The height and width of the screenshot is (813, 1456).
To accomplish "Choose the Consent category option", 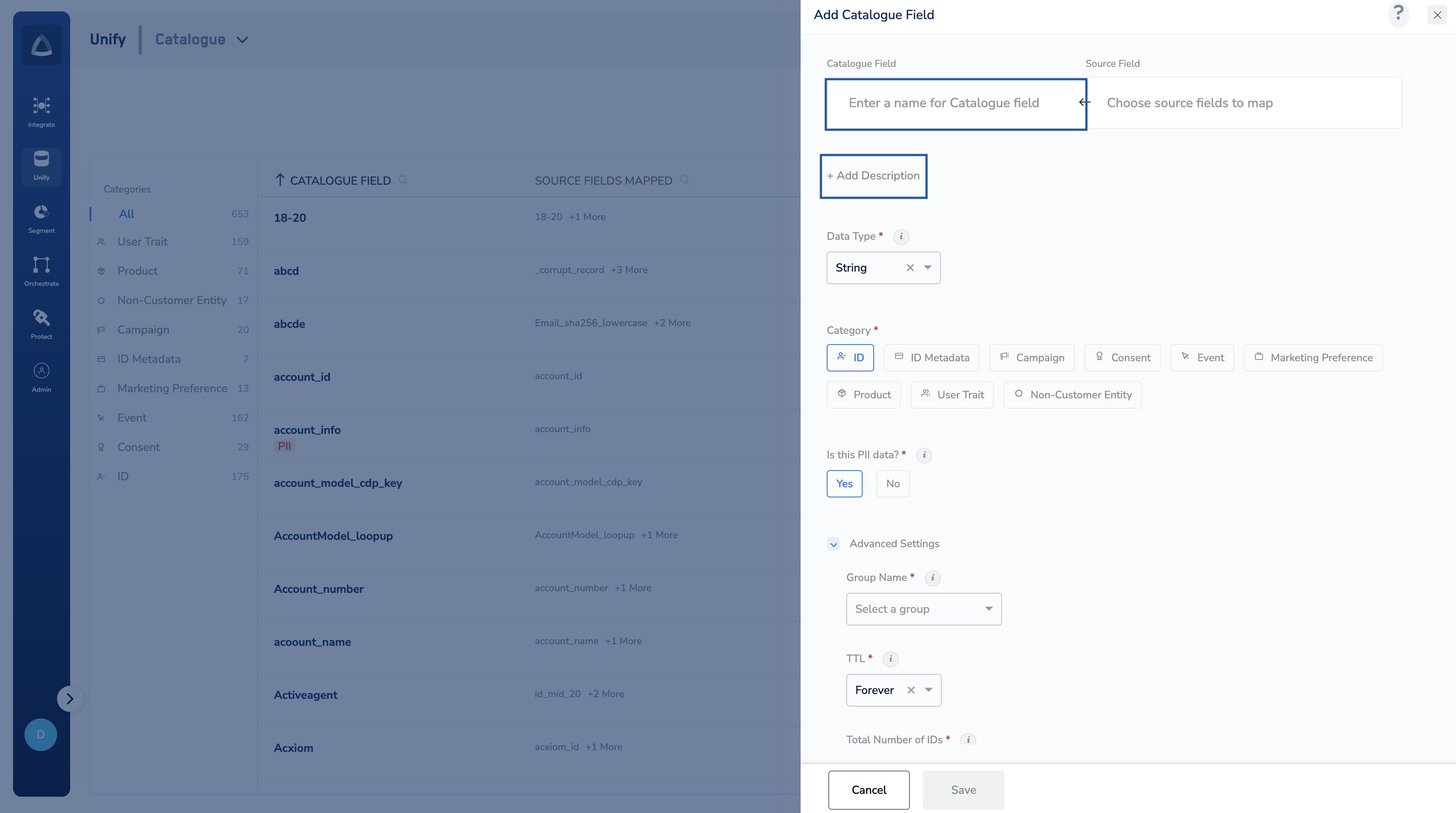I will (1122, 358).
